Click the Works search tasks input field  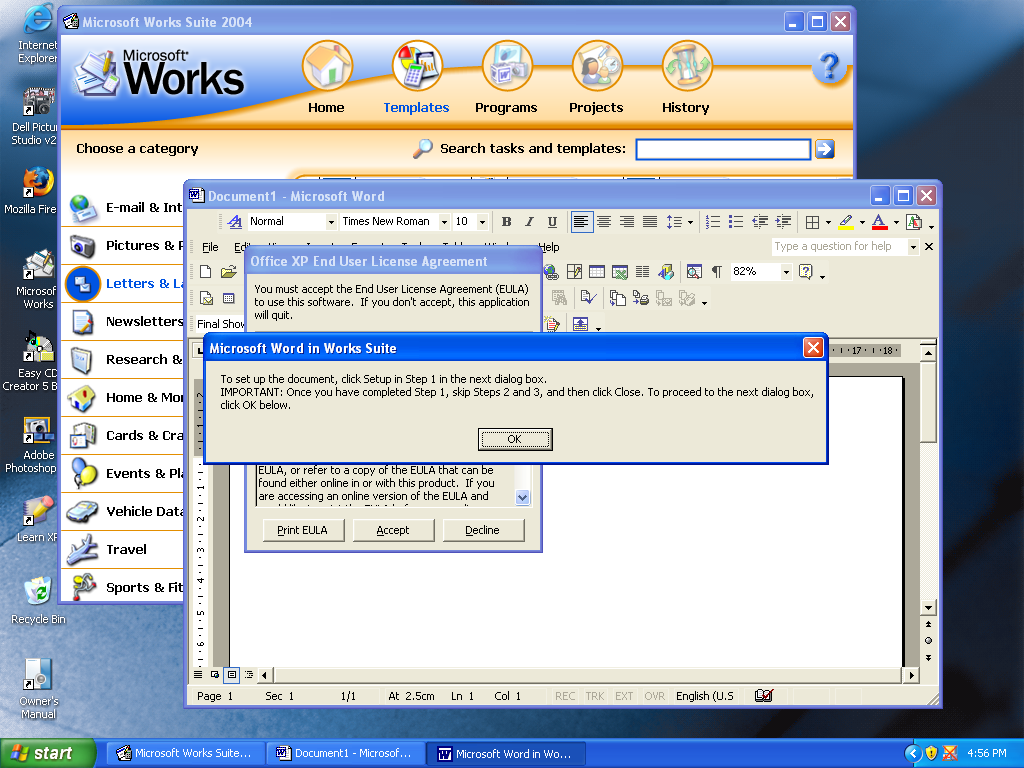tap(724, 150)
